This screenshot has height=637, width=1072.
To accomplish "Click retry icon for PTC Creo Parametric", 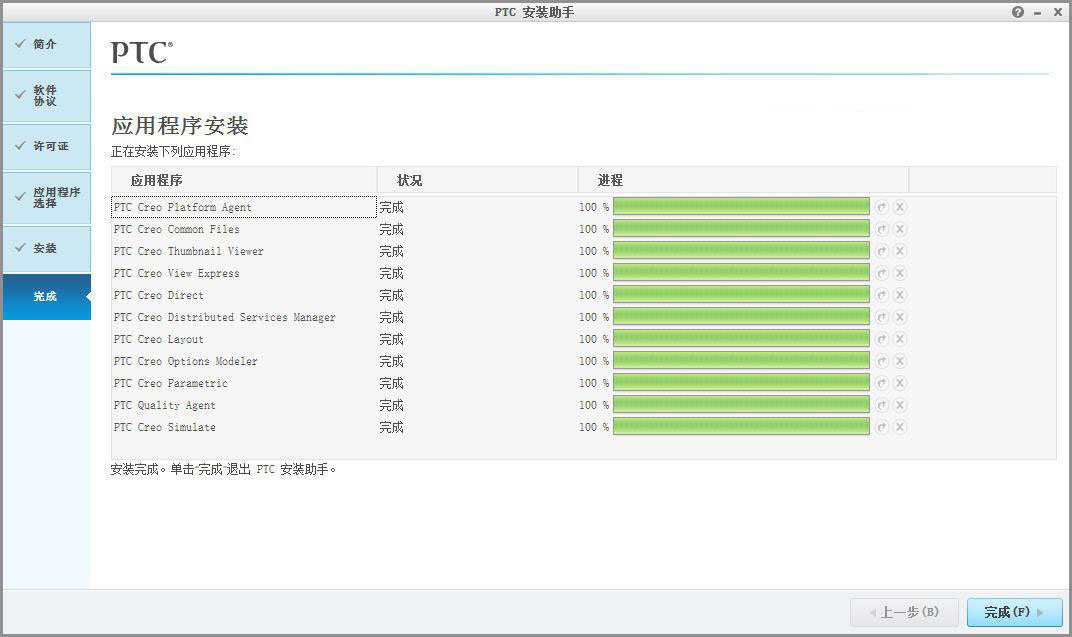I will [x=881, y=383].
